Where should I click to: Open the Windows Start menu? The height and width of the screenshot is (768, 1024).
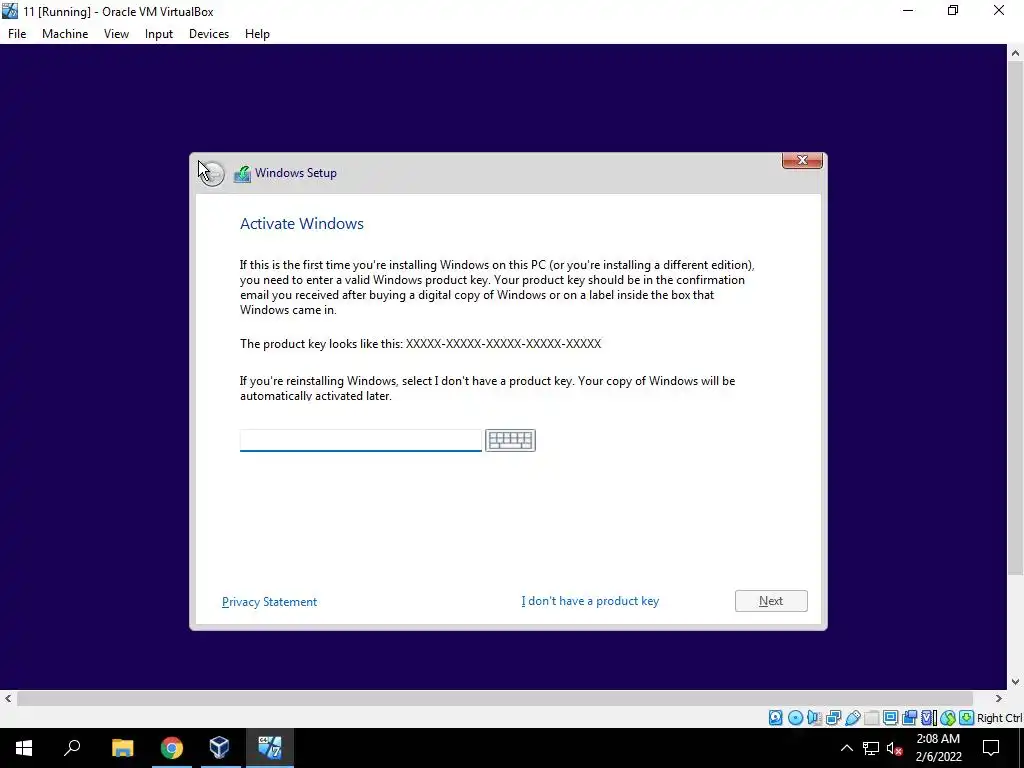click(x=24, y=748)
